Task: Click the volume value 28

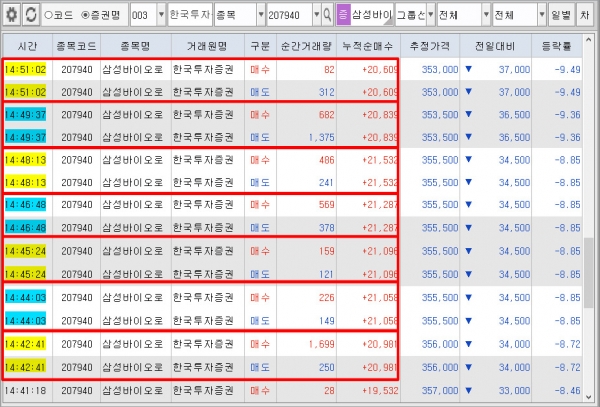Action: (x=329, y=391)
